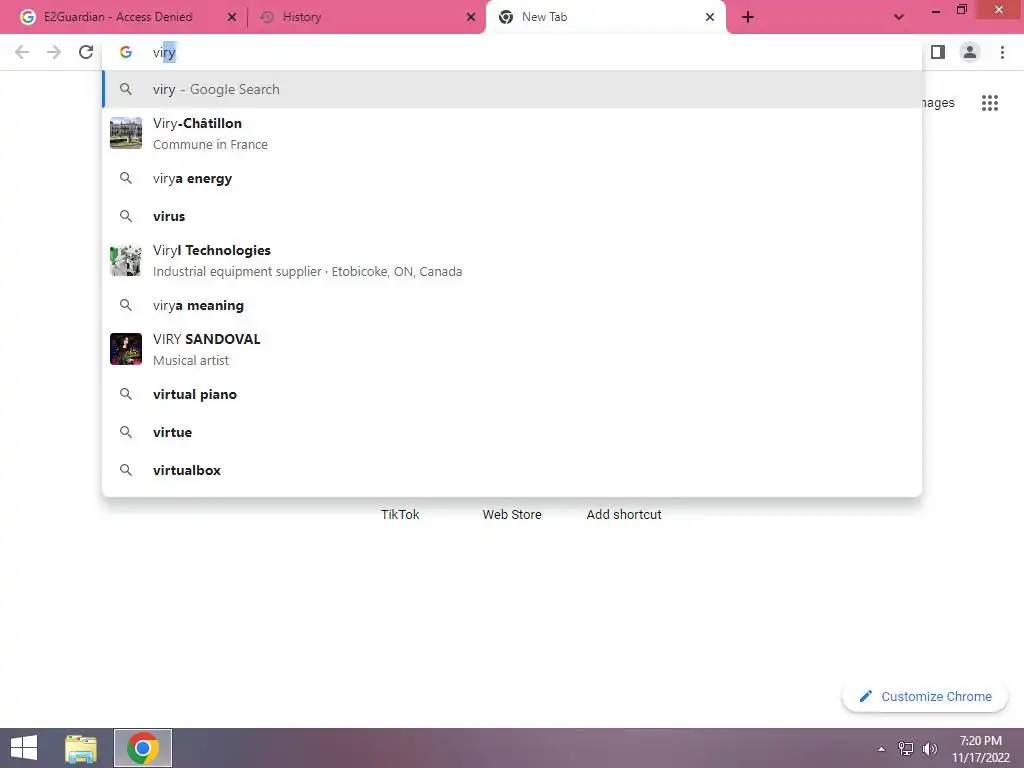
Task: Open the TikTok shortcut
Action: coord(400,515)
